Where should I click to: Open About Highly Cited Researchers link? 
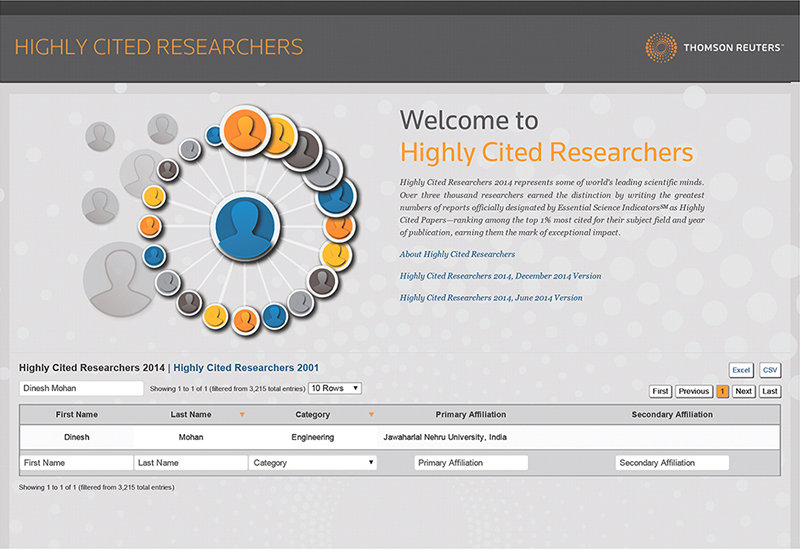point(457,254)
